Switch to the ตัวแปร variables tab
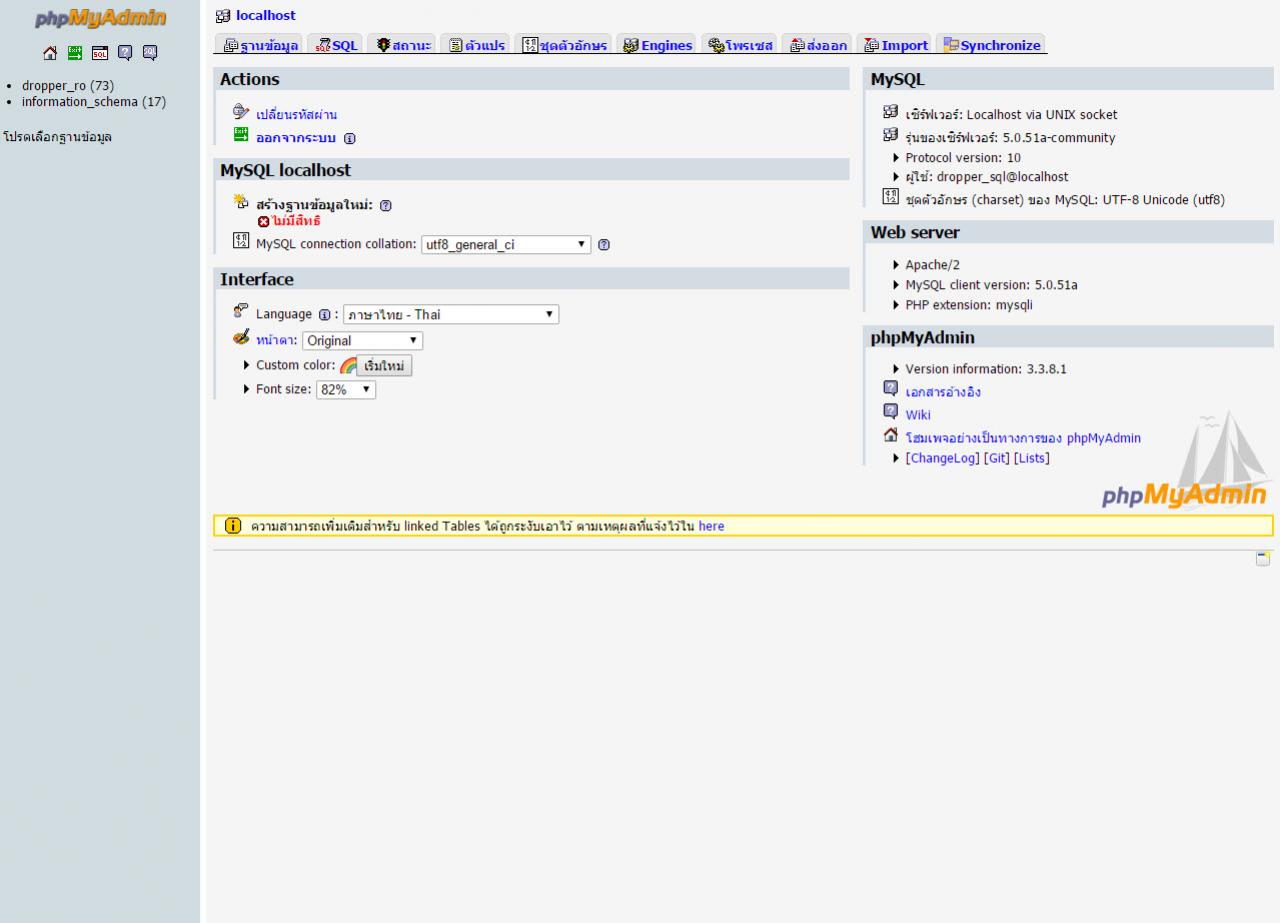This screenshot has width=1280, height=923. click(x=475, y=45)
